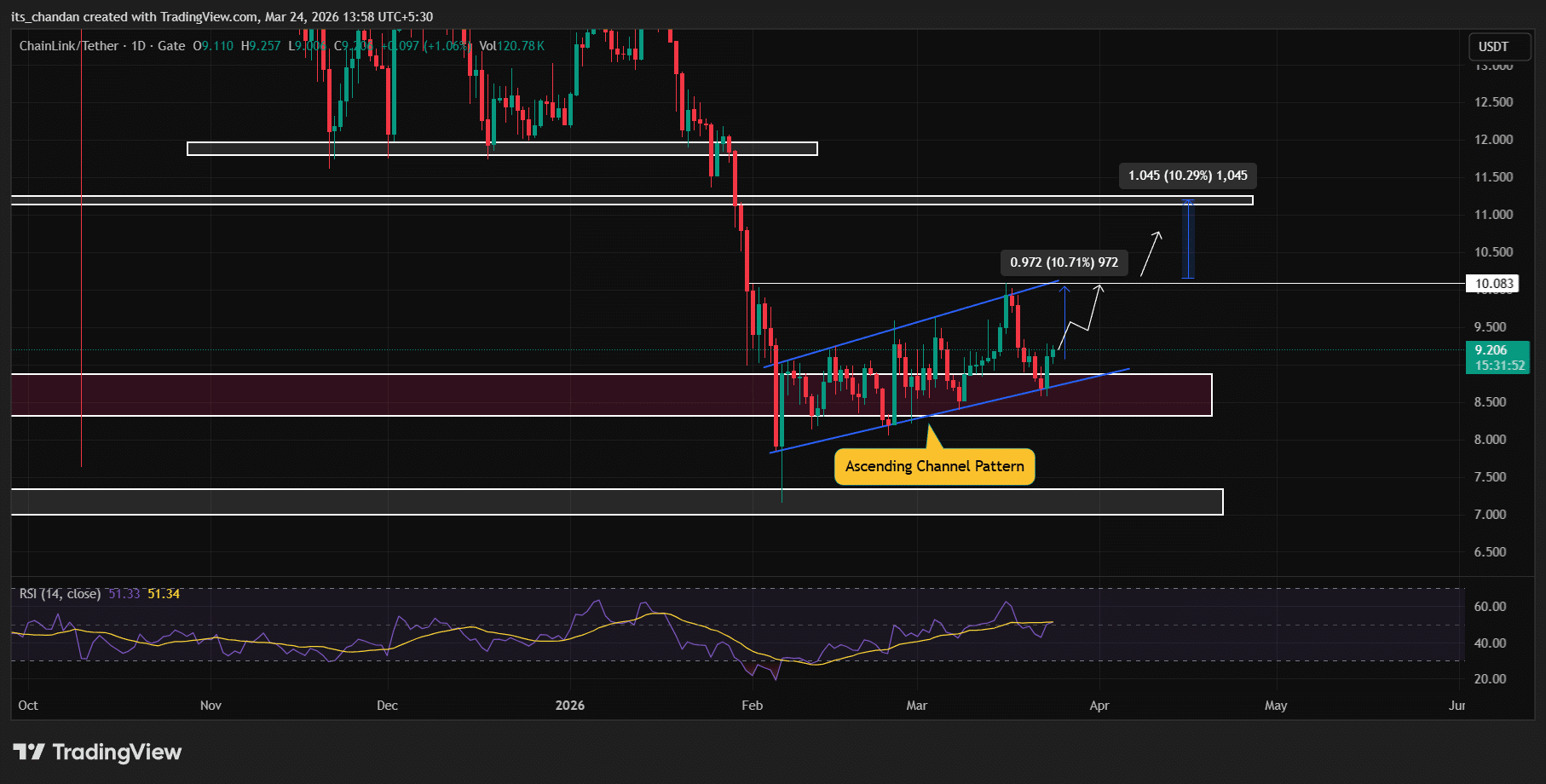This screenshot has height=784, width=1546.
Task: Click the Feb label on the time axis
Action: click(752, 706)
